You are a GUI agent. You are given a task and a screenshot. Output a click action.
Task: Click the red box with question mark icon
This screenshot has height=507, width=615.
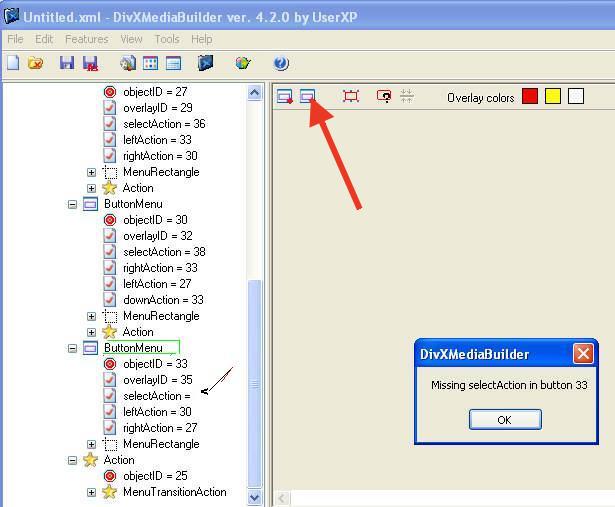pyautogui.click(x=384, y=96)
